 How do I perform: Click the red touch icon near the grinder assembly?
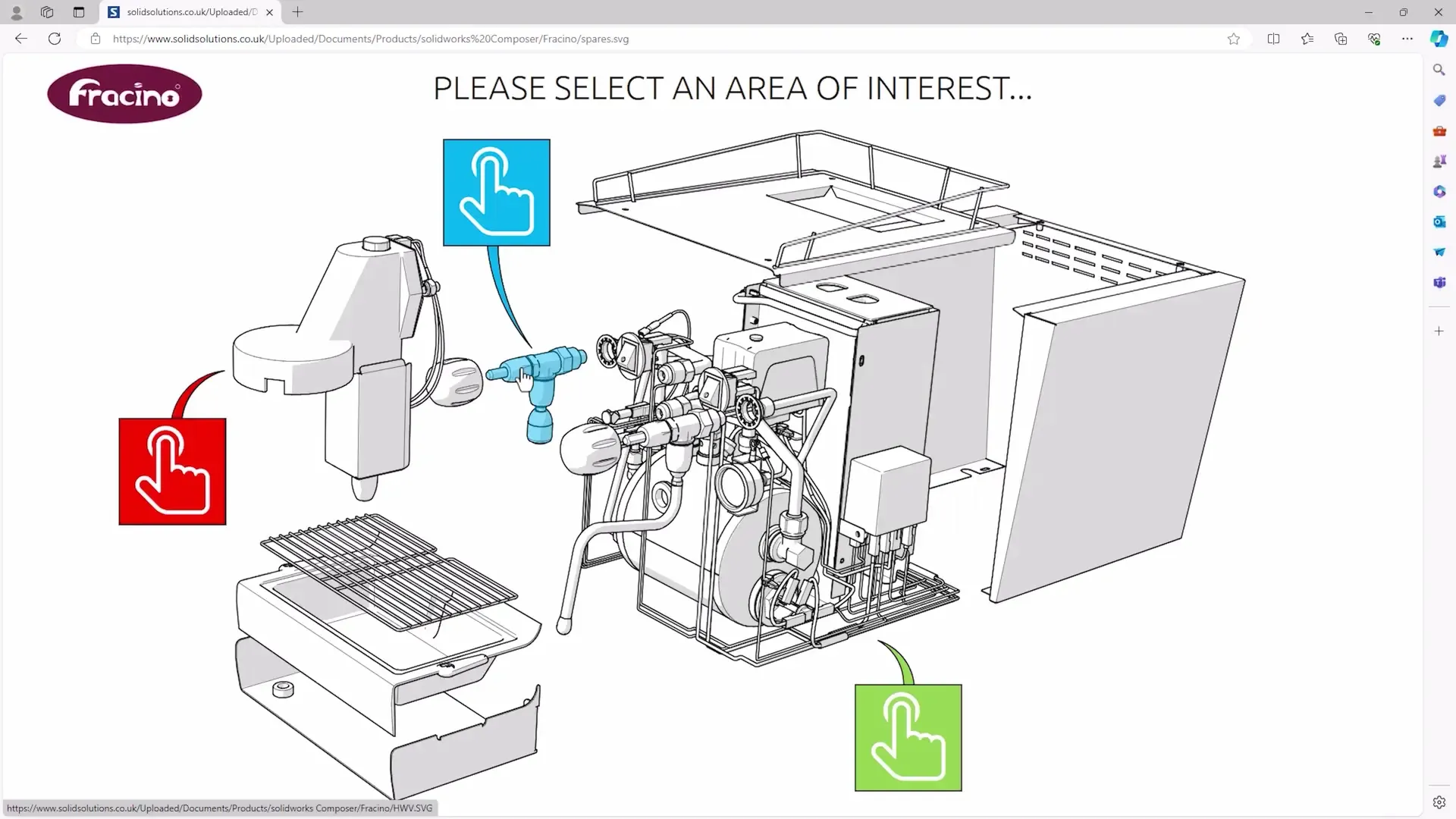pyautogui.click(x=171, y=471)
